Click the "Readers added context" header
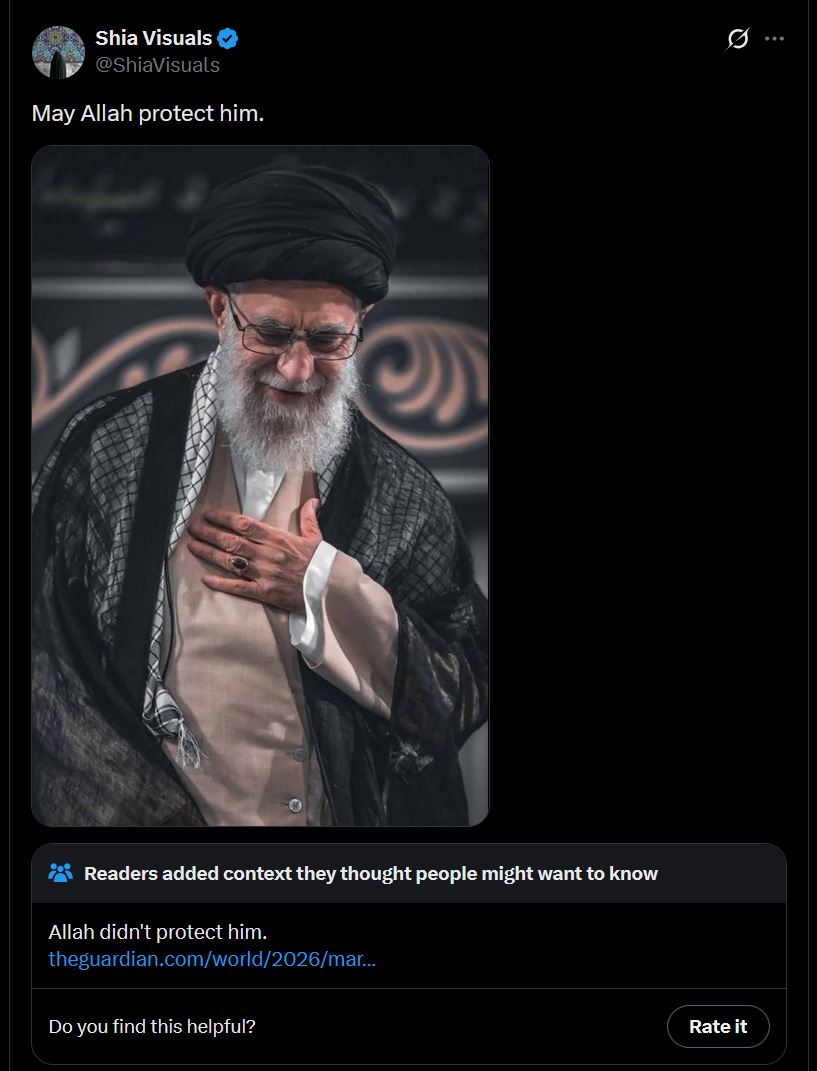Screen dimensions: 817x1071 click(370, 874)
